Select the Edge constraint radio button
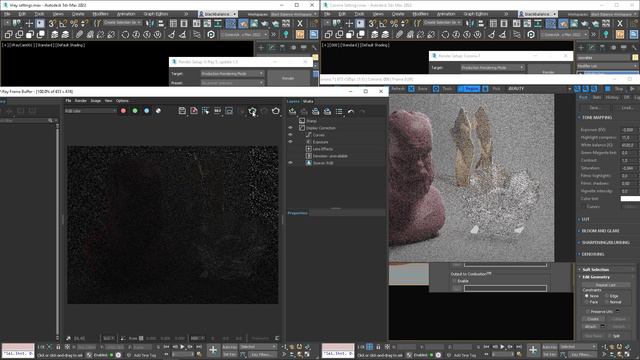Screen dimensions: 640x360 click(x=607, y=296)
